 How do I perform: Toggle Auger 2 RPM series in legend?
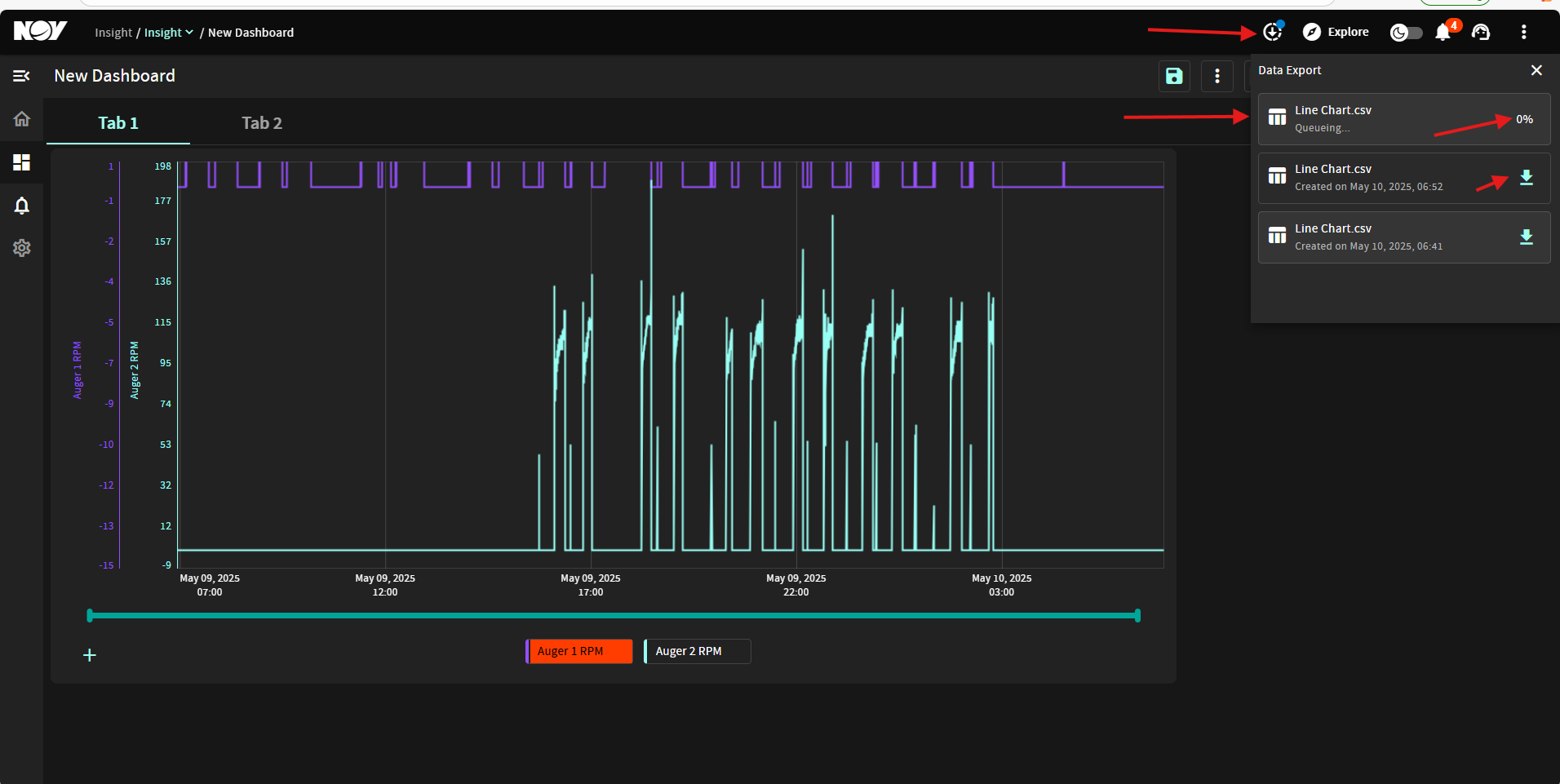(698, 651)
